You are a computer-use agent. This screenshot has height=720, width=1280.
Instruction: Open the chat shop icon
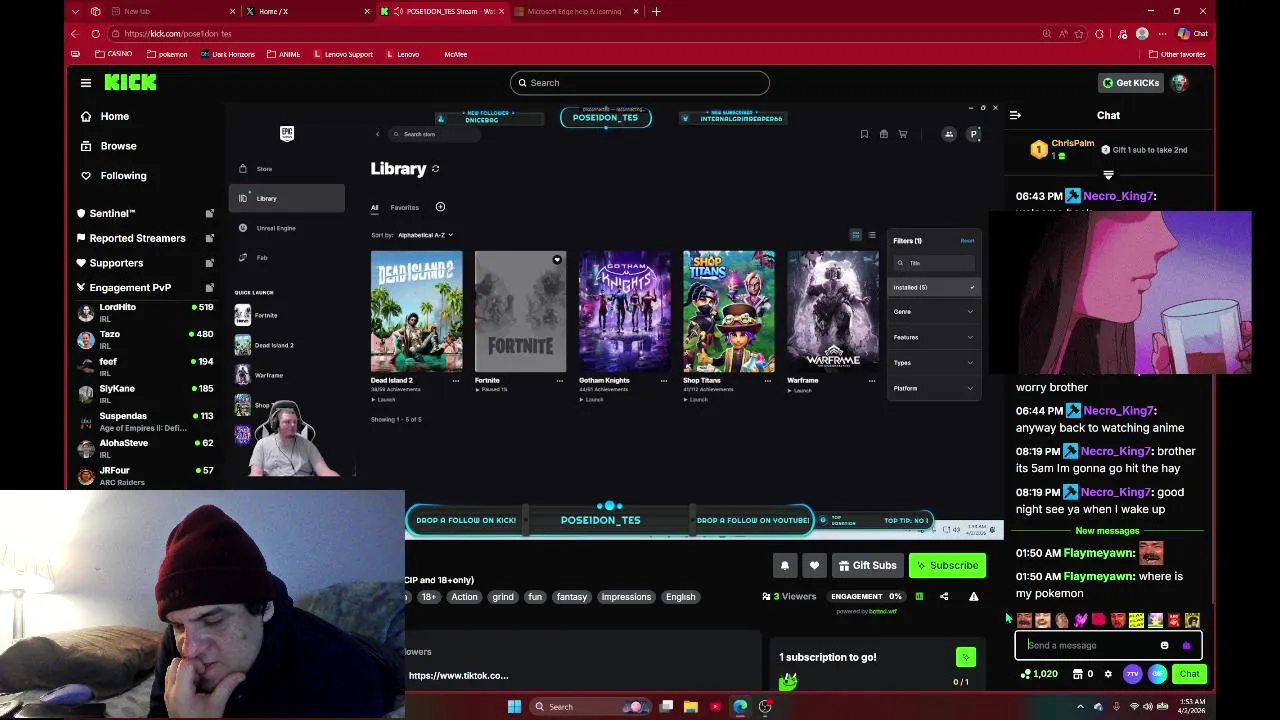[1083, 674]
